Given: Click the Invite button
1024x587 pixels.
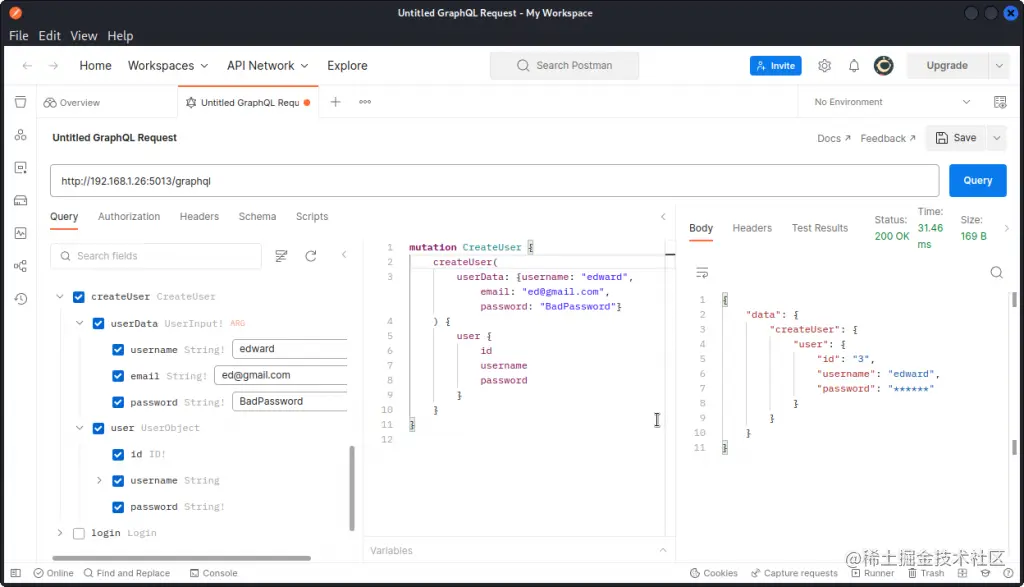Looking at the screenshot, I should [x=775, y=65].
